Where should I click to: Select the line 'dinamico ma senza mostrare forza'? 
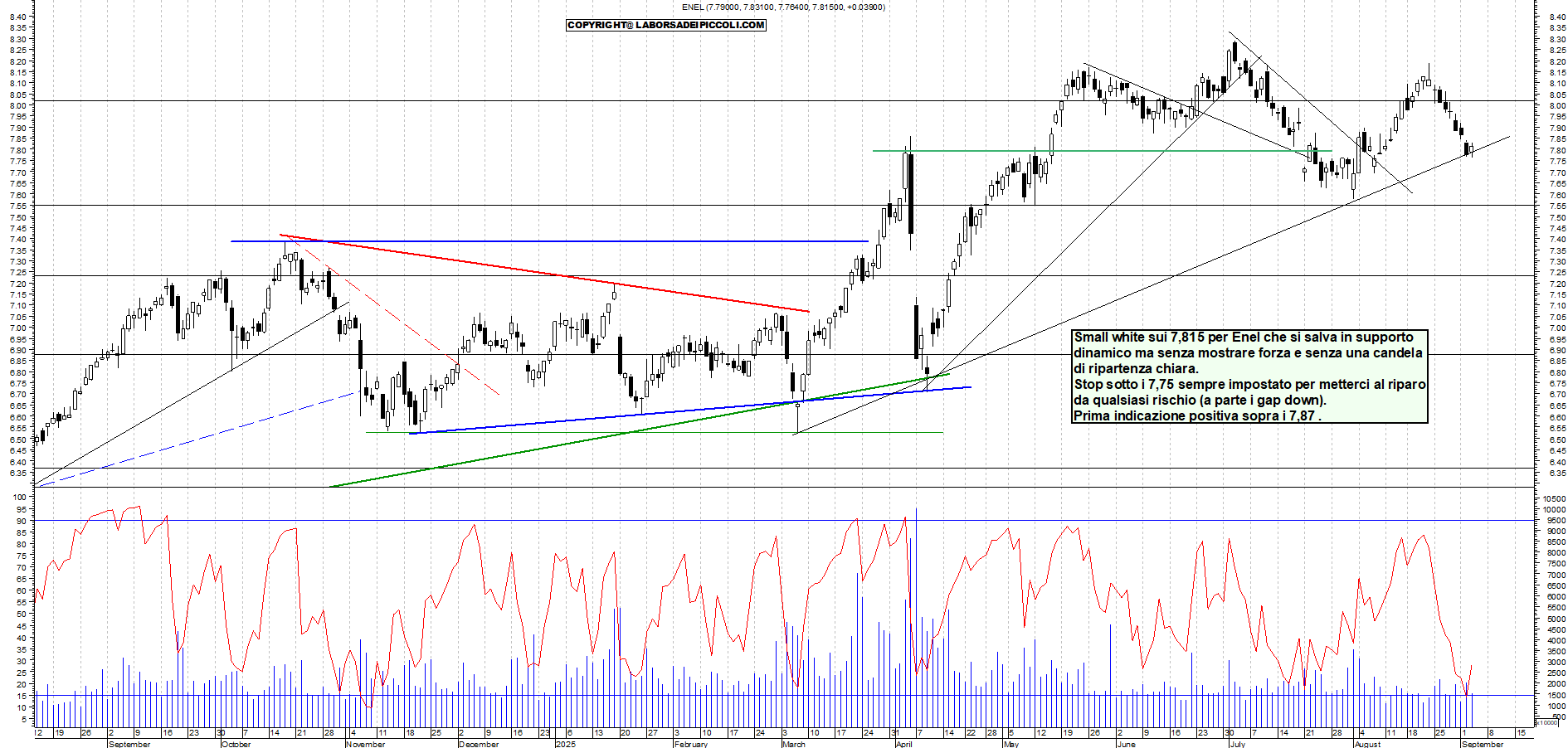1249,353
